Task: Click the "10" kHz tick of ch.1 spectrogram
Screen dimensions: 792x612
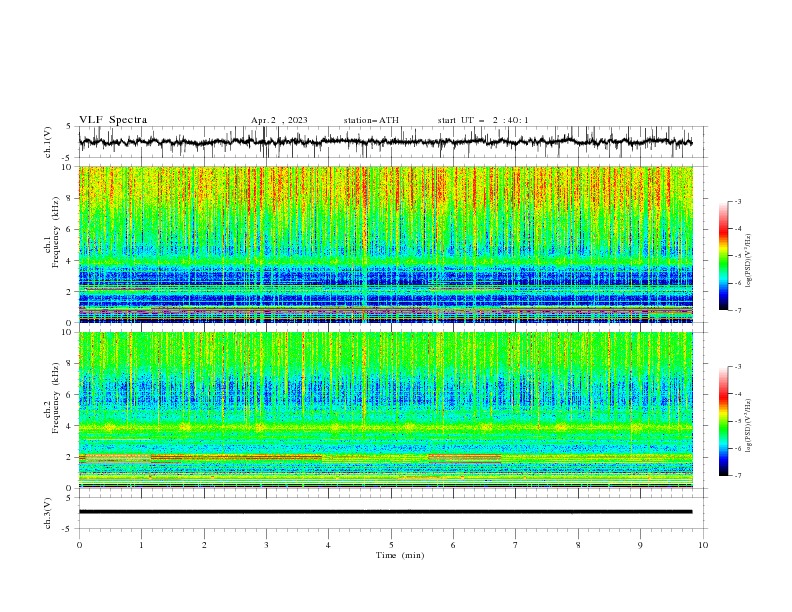Action: click(x=68, y=167)
